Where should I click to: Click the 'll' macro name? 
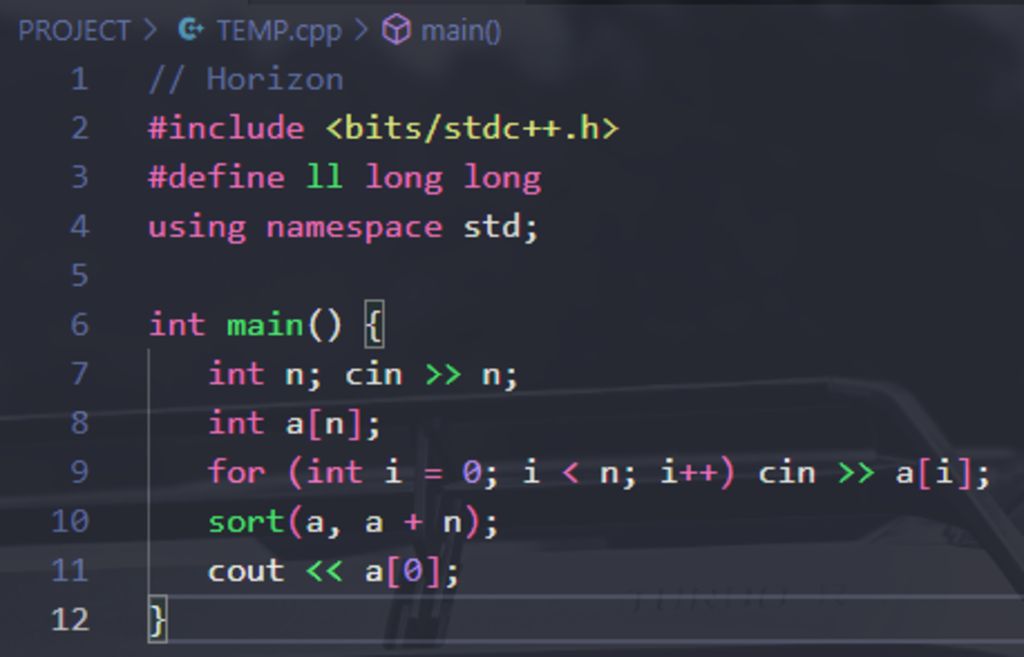point(325,177)
